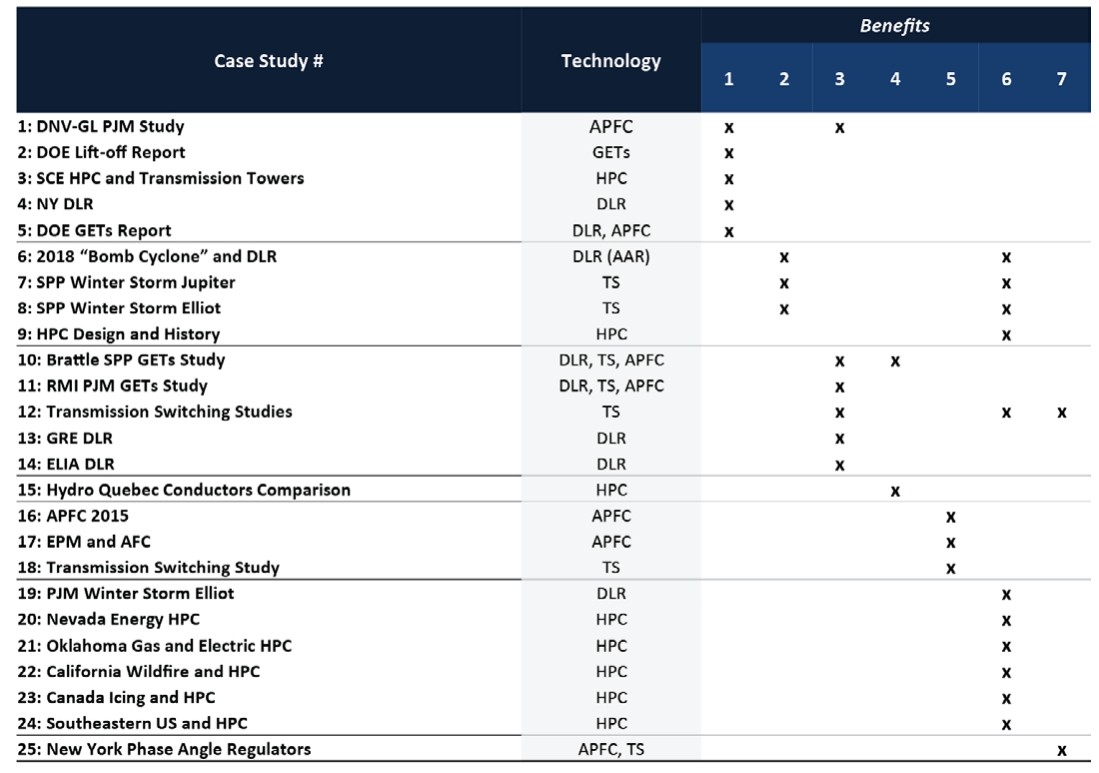This screenshot has height=773, width=1099.
Task: Click row '9: HPC Design and History'
Action: 554,334
